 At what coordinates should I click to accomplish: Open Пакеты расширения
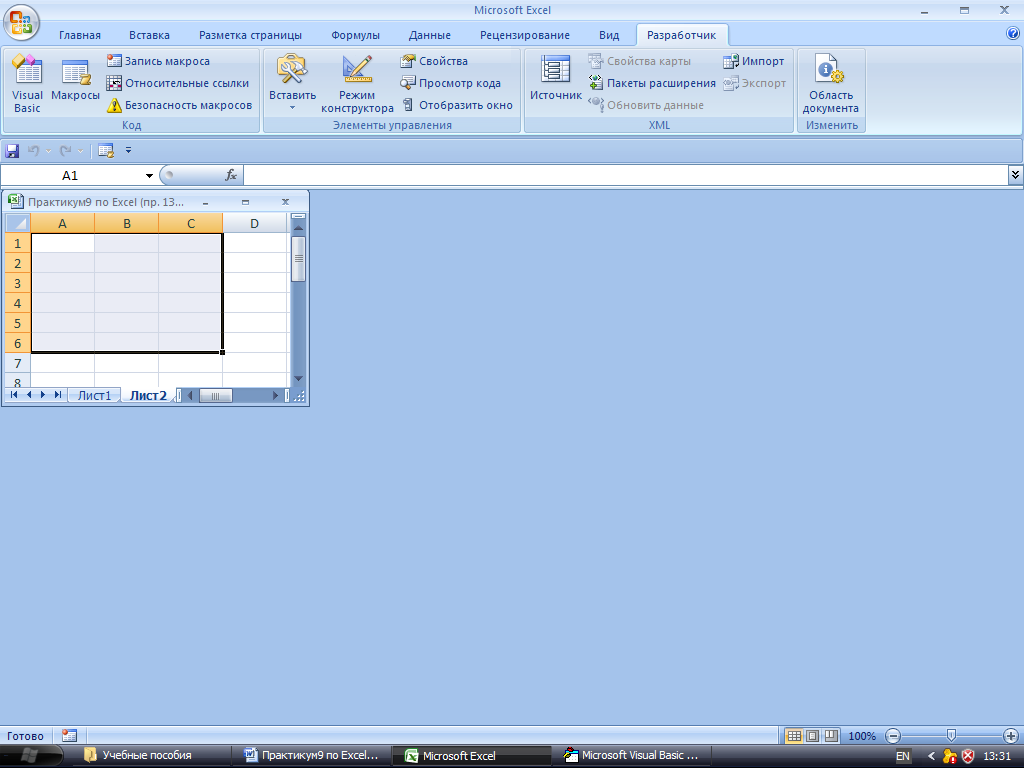[652, 83]
